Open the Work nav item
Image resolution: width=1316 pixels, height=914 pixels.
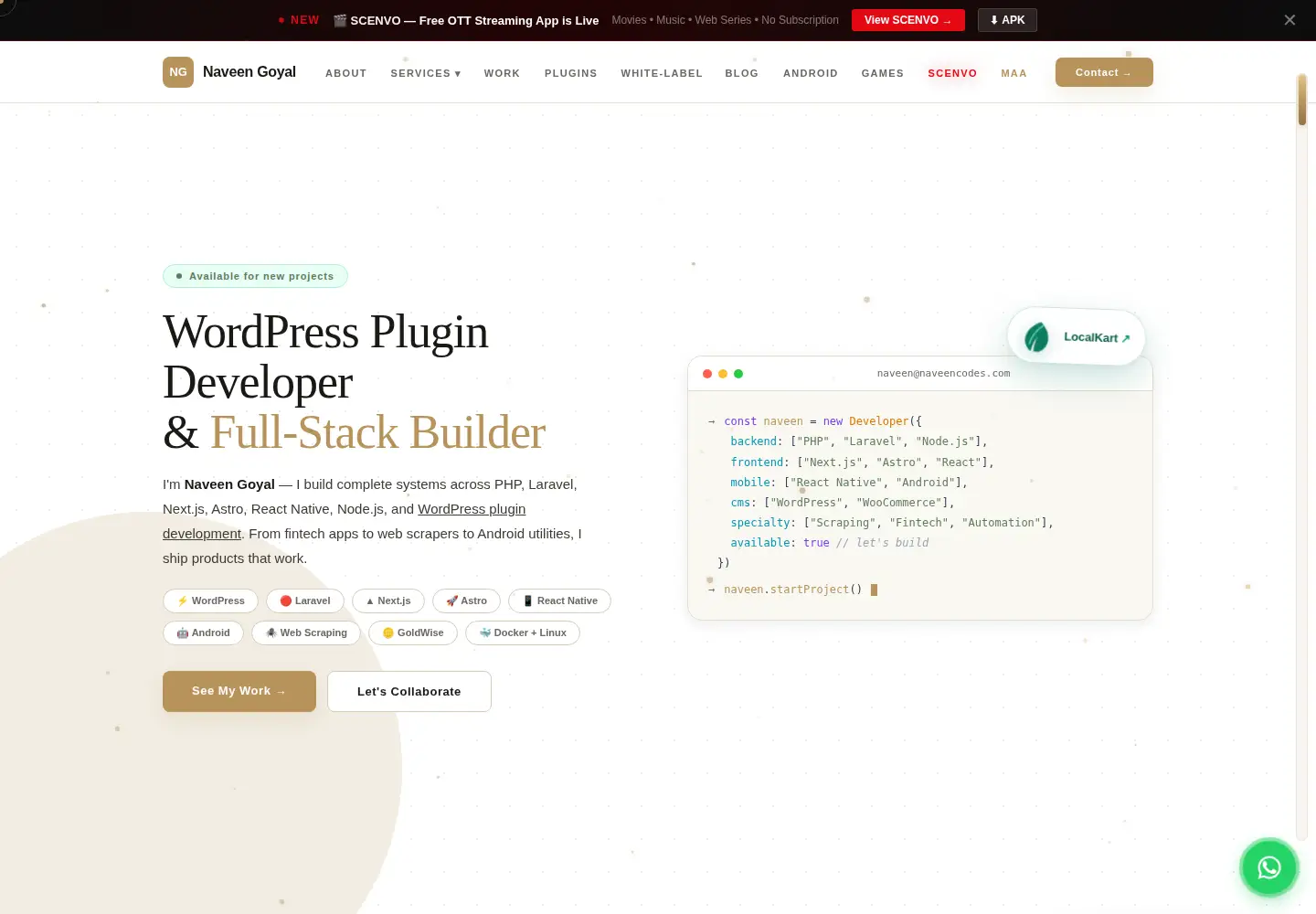coord(502,73)
